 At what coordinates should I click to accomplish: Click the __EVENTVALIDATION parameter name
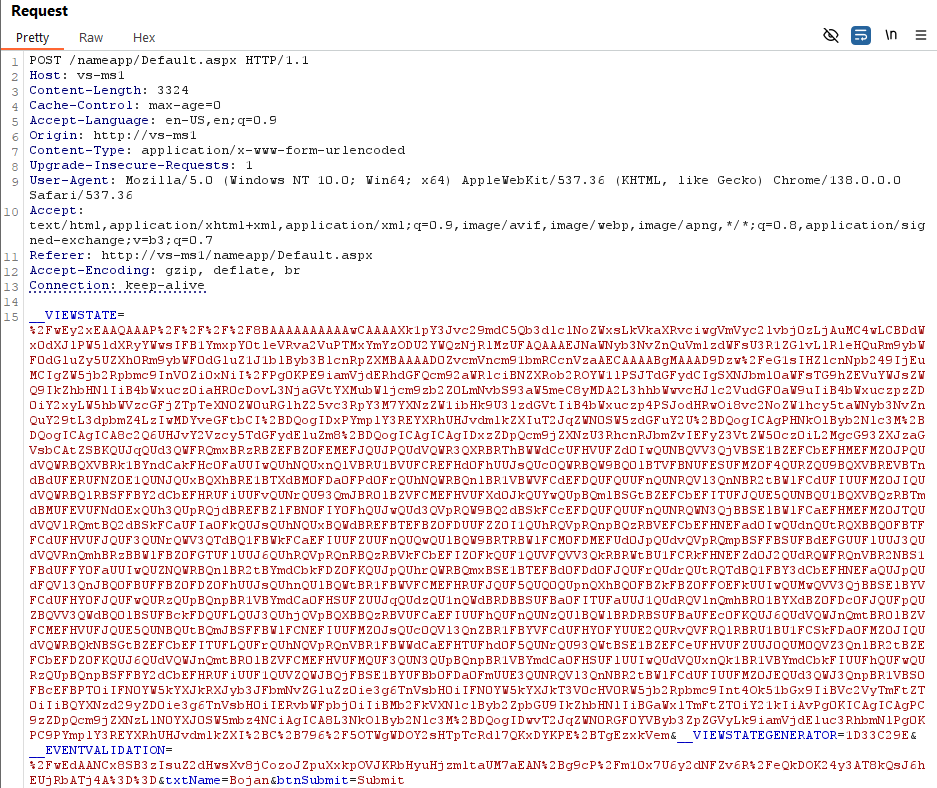(x=97, y=750)
